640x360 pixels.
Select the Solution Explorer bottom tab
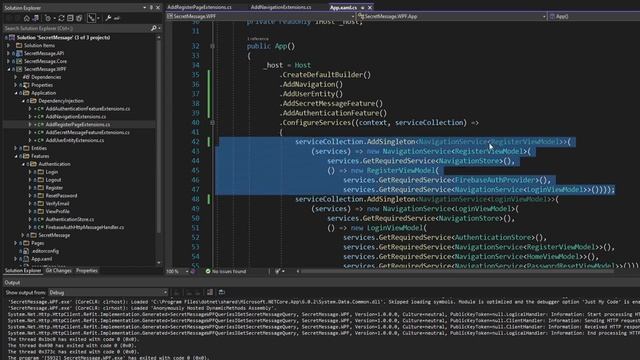(23, 271)
